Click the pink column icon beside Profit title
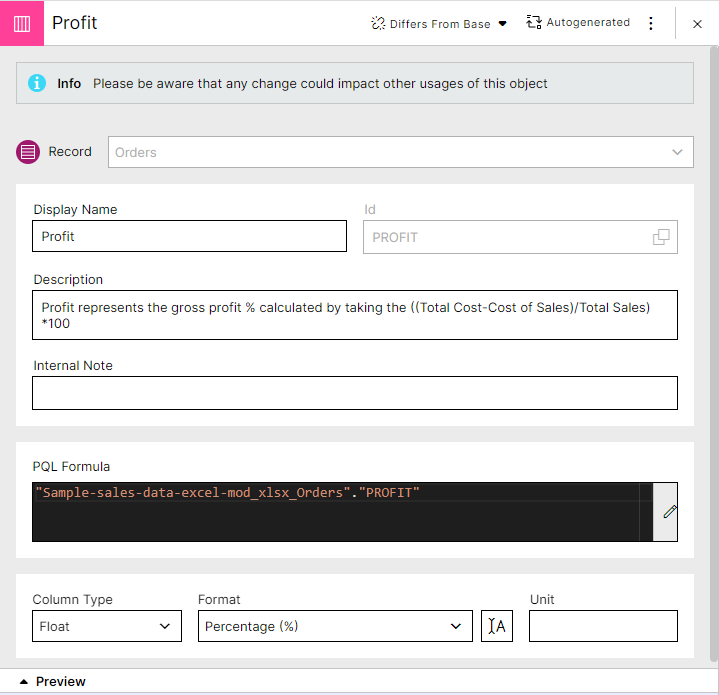Image resolution: width=719 pixels, height=695 pixels. (22, 23)
